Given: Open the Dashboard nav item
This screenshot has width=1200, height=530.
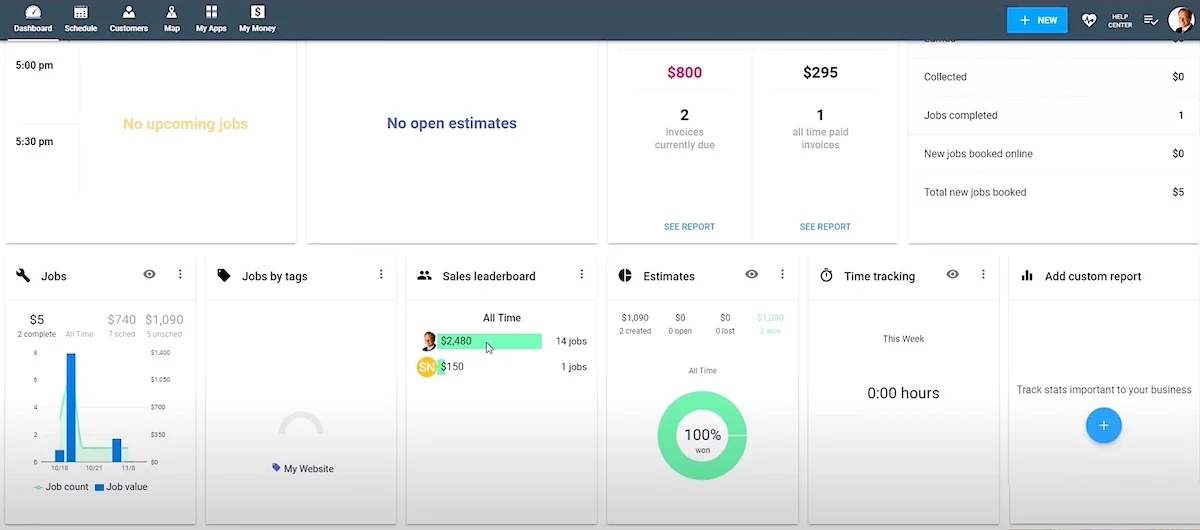Looking at the screenshot, I should 33,19.
